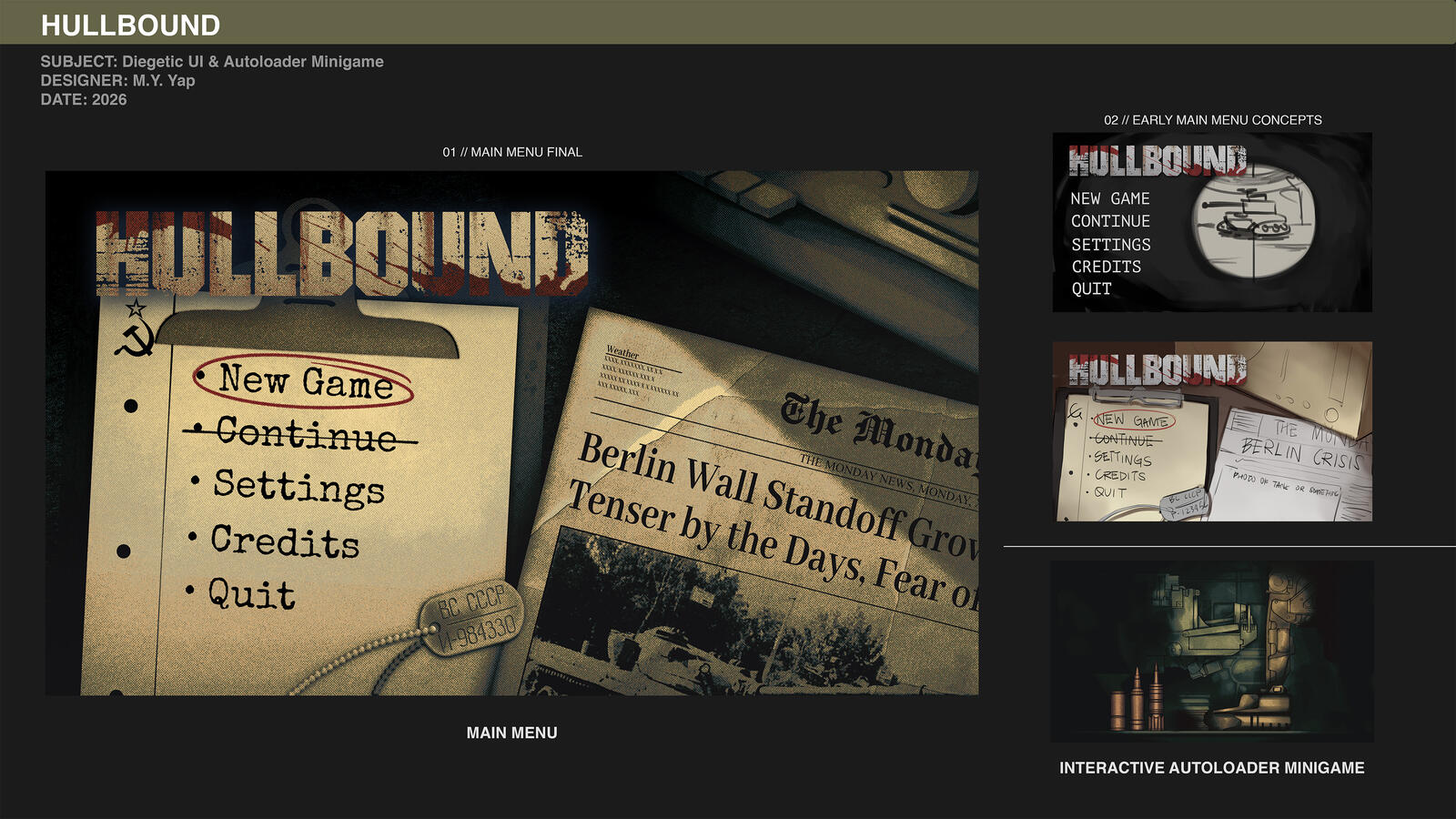Click The Monday newspaper masthead

pos(879,435)
